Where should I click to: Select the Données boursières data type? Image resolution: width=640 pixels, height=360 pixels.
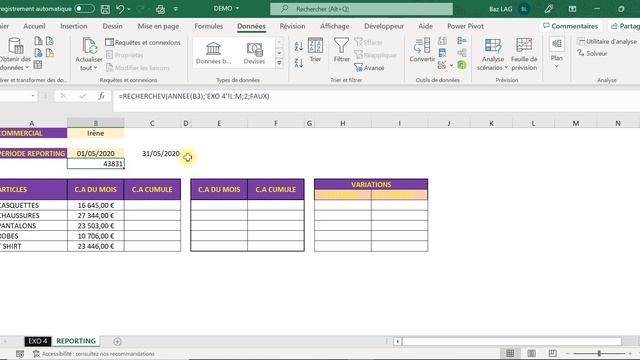pos(213,53)
